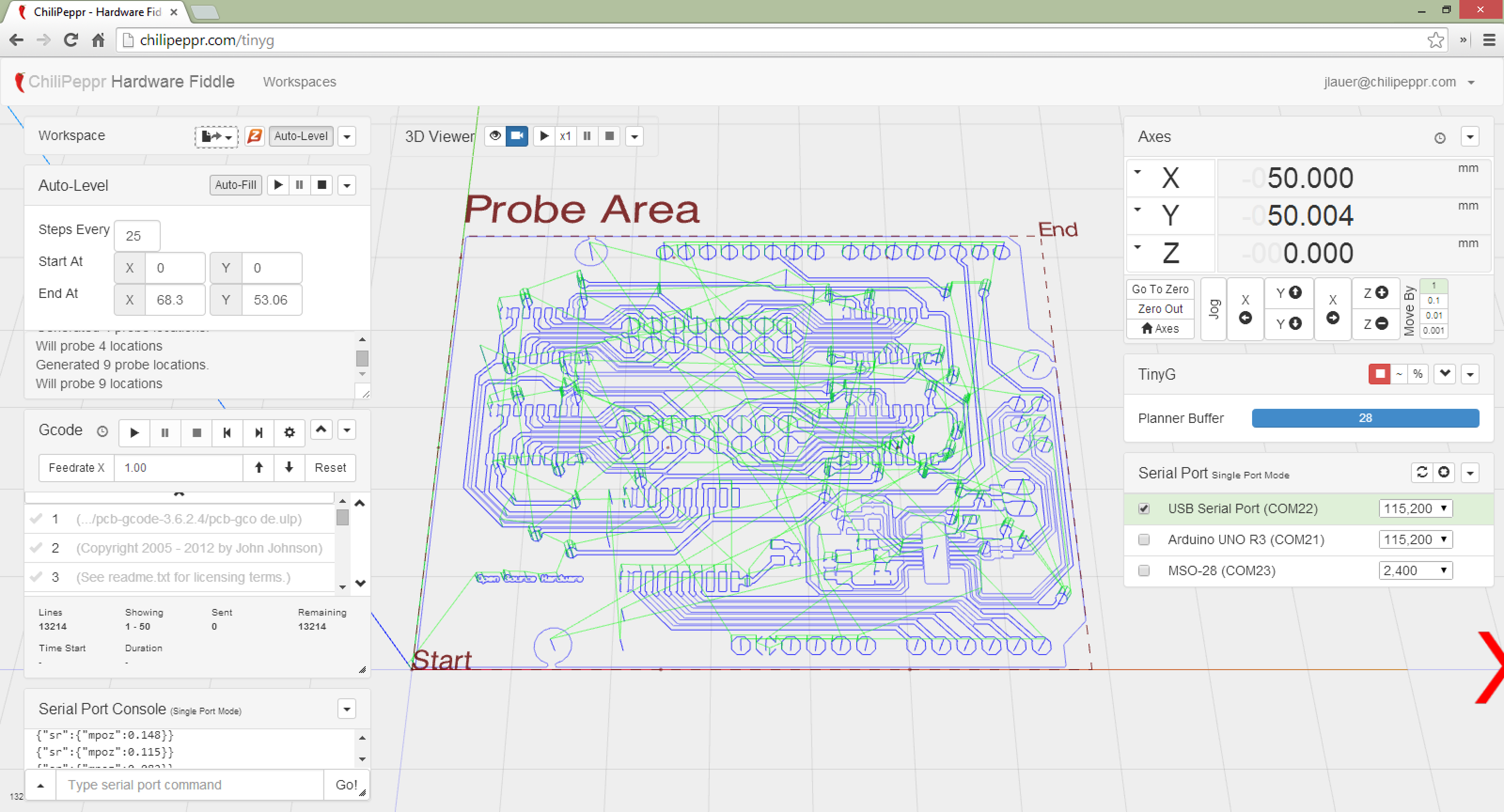Click the Zipwhip icon in Workspace toolbar

click(255, 136)
